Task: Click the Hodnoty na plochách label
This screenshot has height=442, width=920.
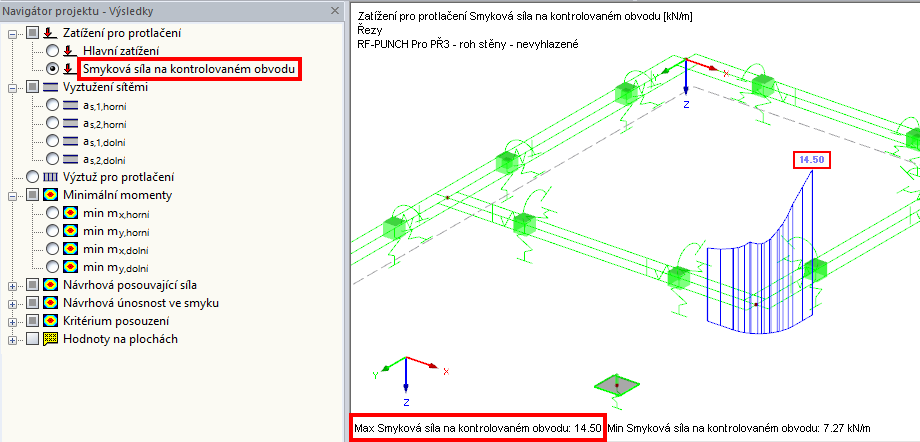Action: pyautogui.click(x=120, y=339)
